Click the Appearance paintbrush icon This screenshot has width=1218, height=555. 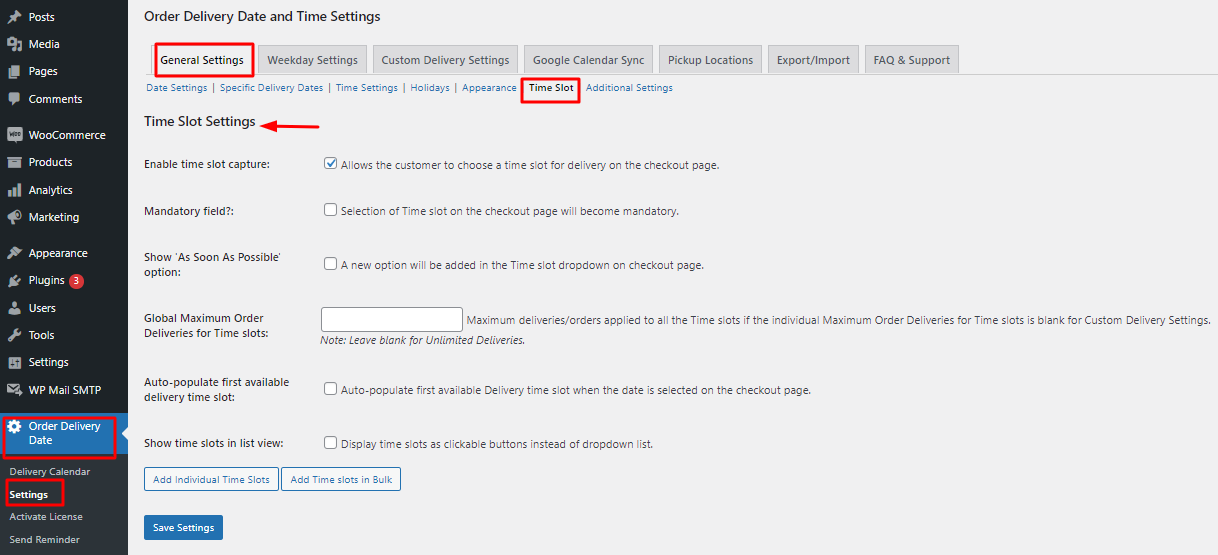click(x=14, y=253)
